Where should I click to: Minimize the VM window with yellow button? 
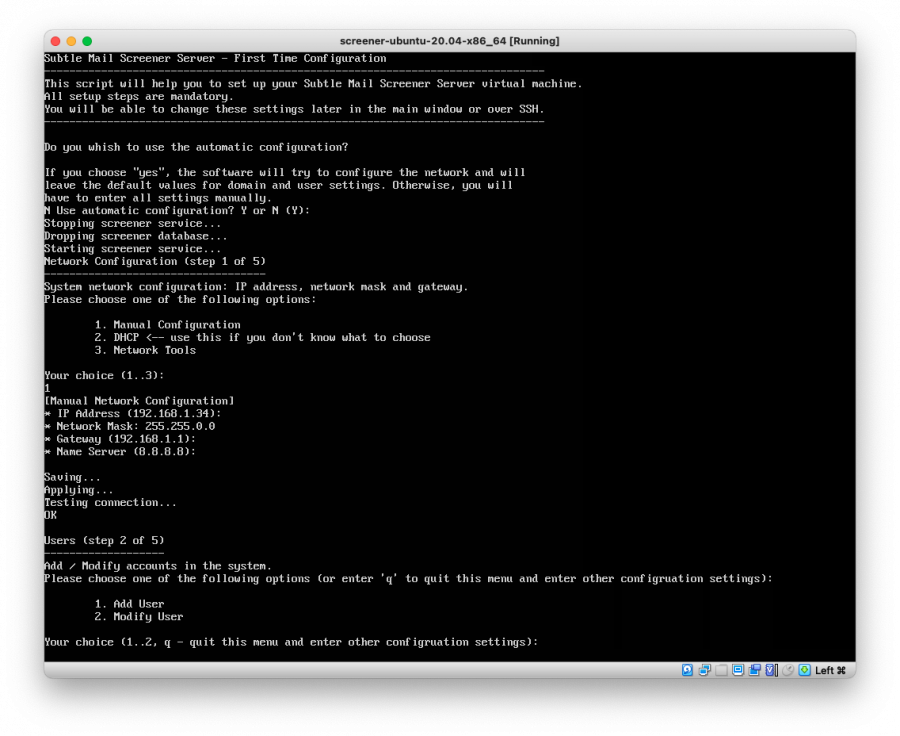click(x=71, y=41)
